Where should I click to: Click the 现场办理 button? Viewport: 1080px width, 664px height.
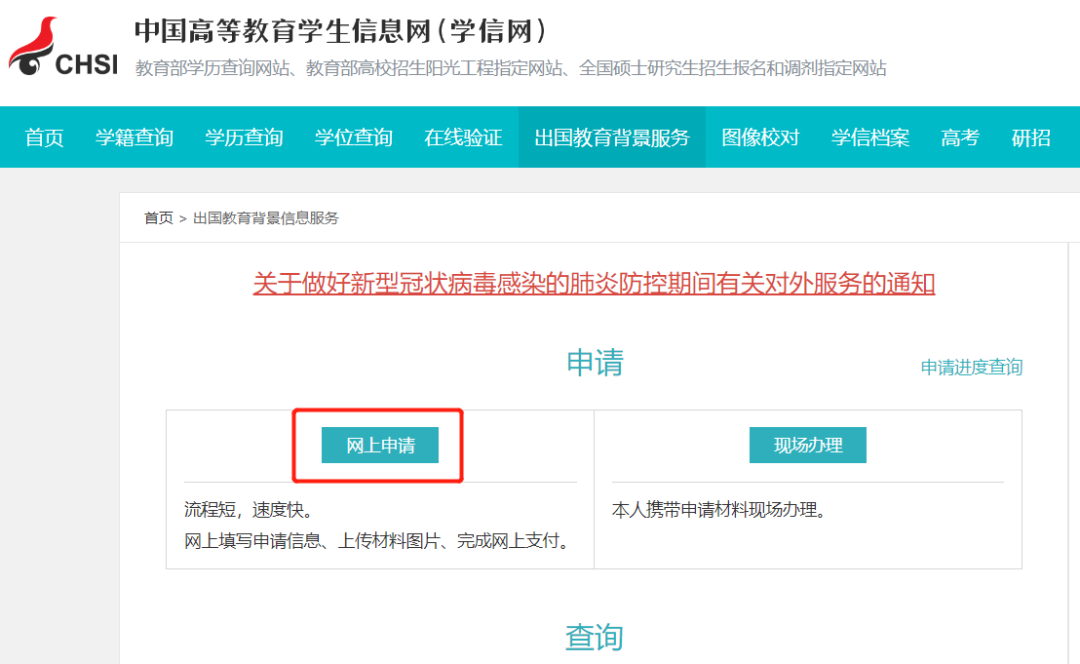[808, 445]
